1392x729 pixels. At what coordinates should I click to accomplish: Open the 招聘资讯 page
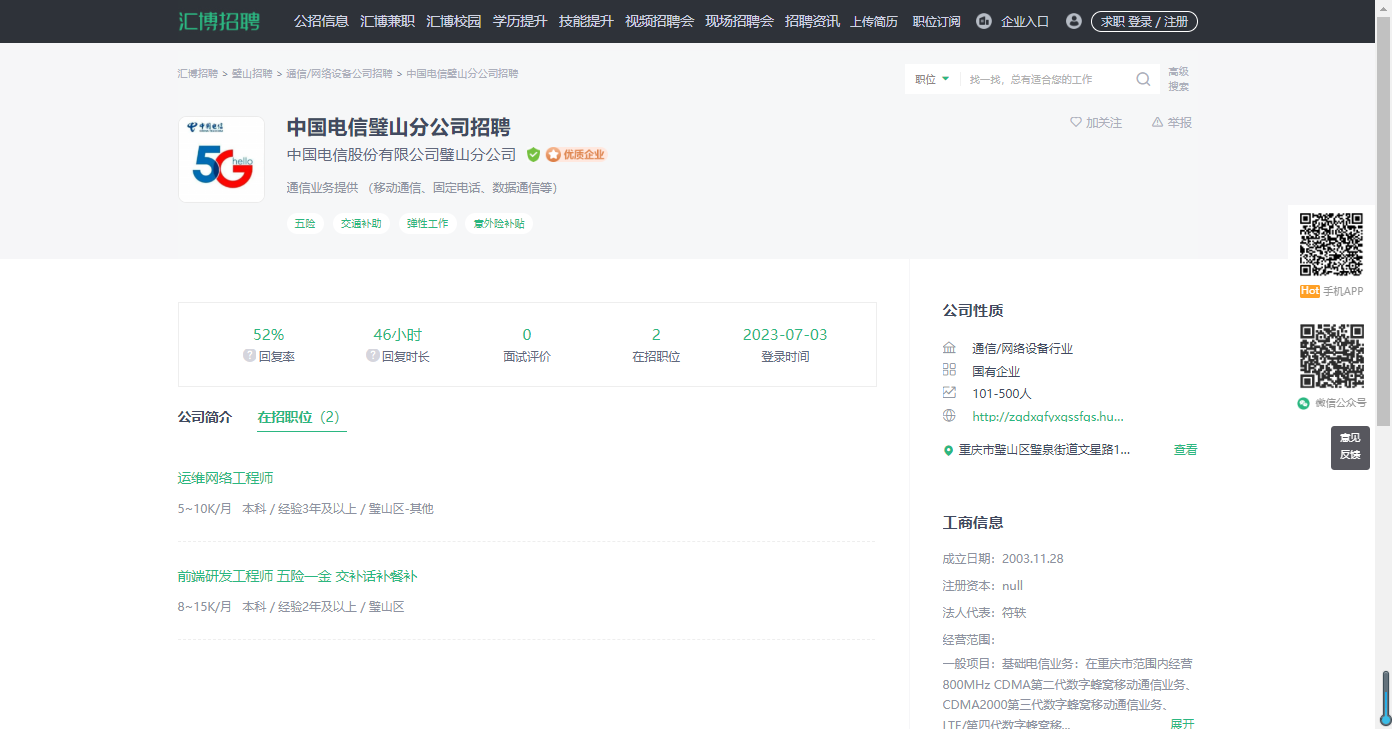(812, 21)
